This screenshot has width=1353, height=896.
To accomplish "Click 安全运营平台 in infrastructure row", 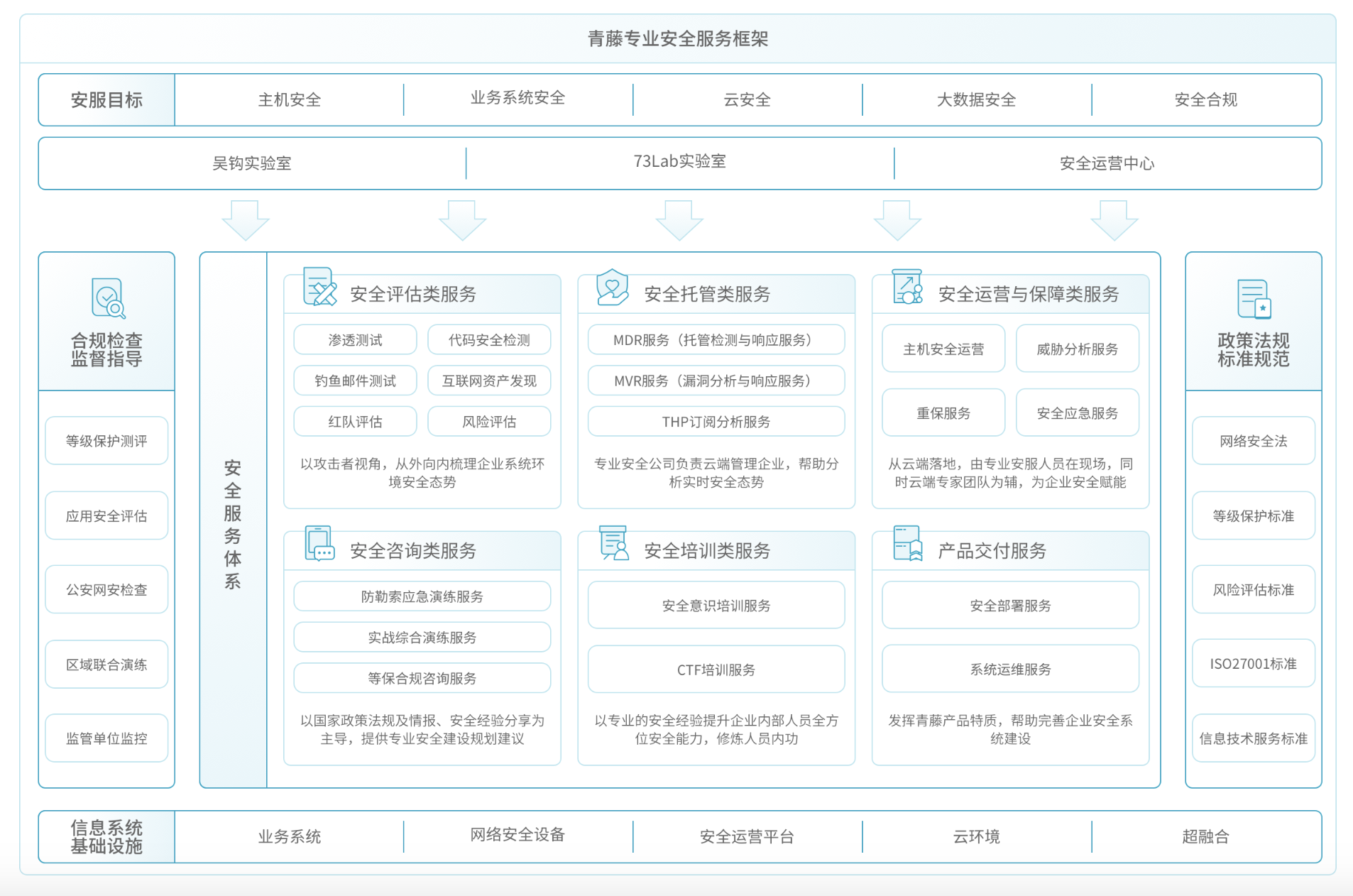I will (x=747, y=837).
